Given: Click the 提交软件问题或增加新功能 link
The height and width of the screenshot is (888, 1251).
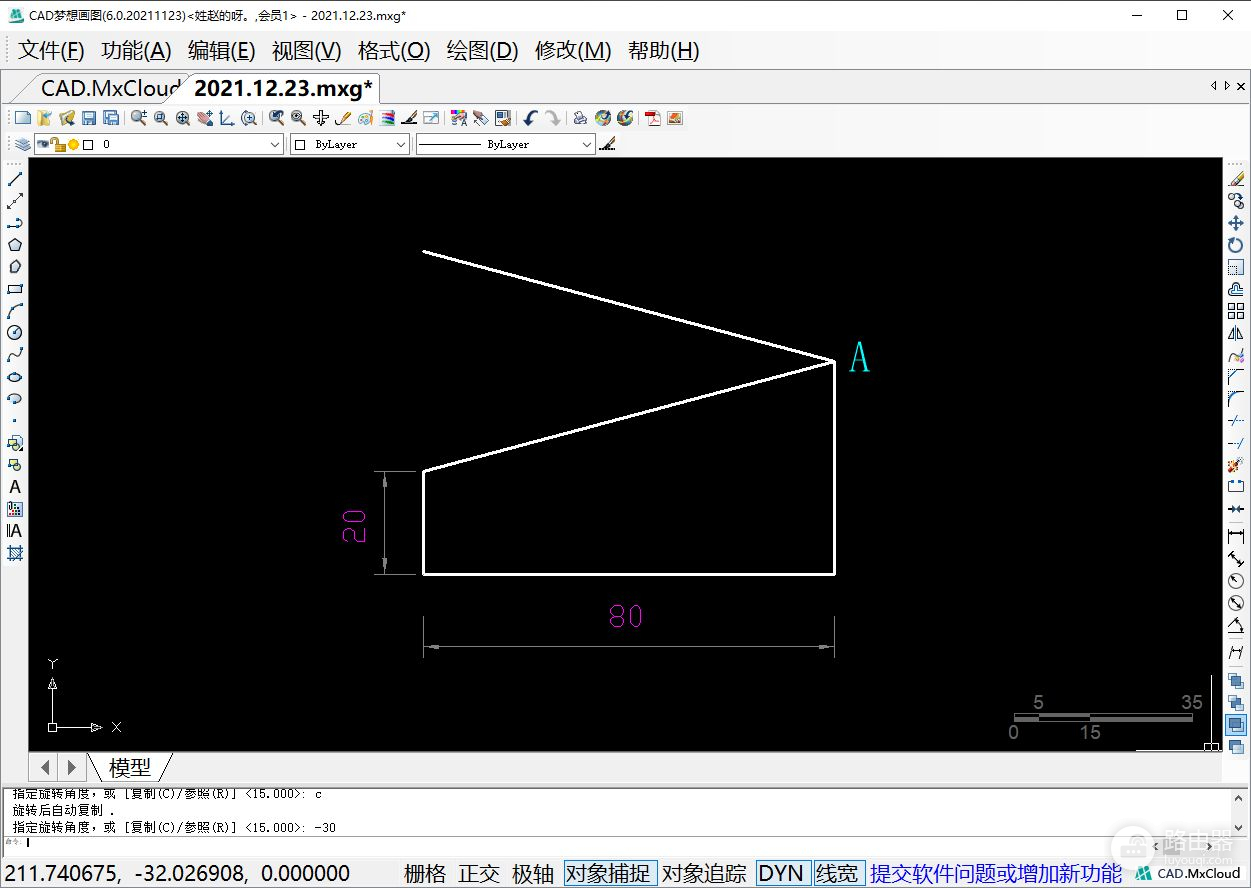Looking at the screenshot, I should (995, 873).
